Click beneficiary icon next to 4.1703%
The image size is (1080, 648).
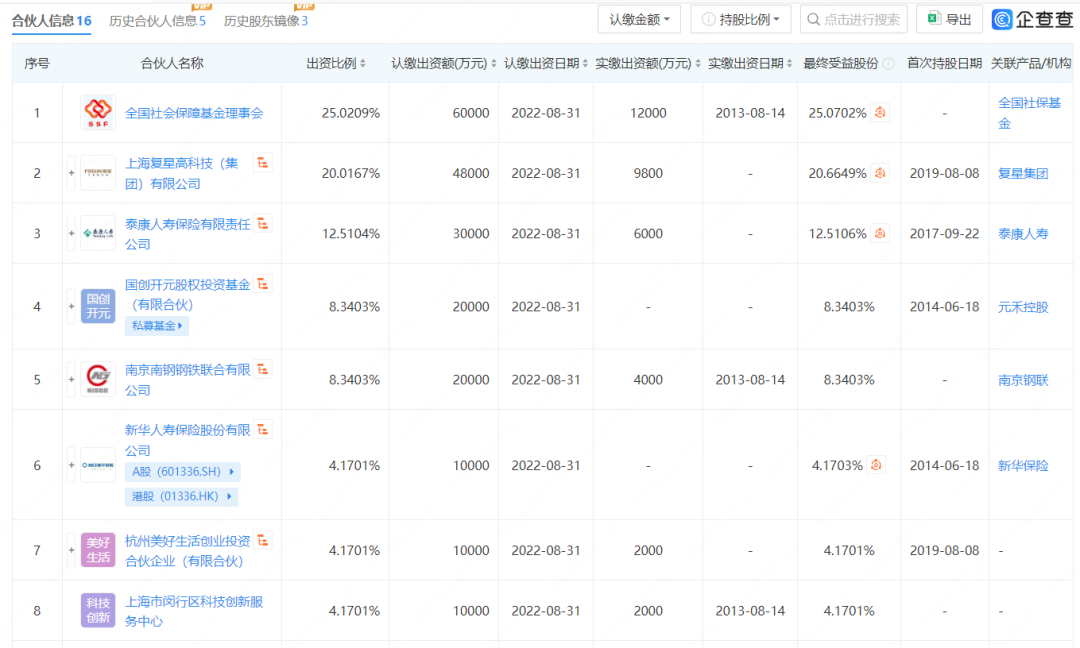pyautogui.click(x=875, y=466)
